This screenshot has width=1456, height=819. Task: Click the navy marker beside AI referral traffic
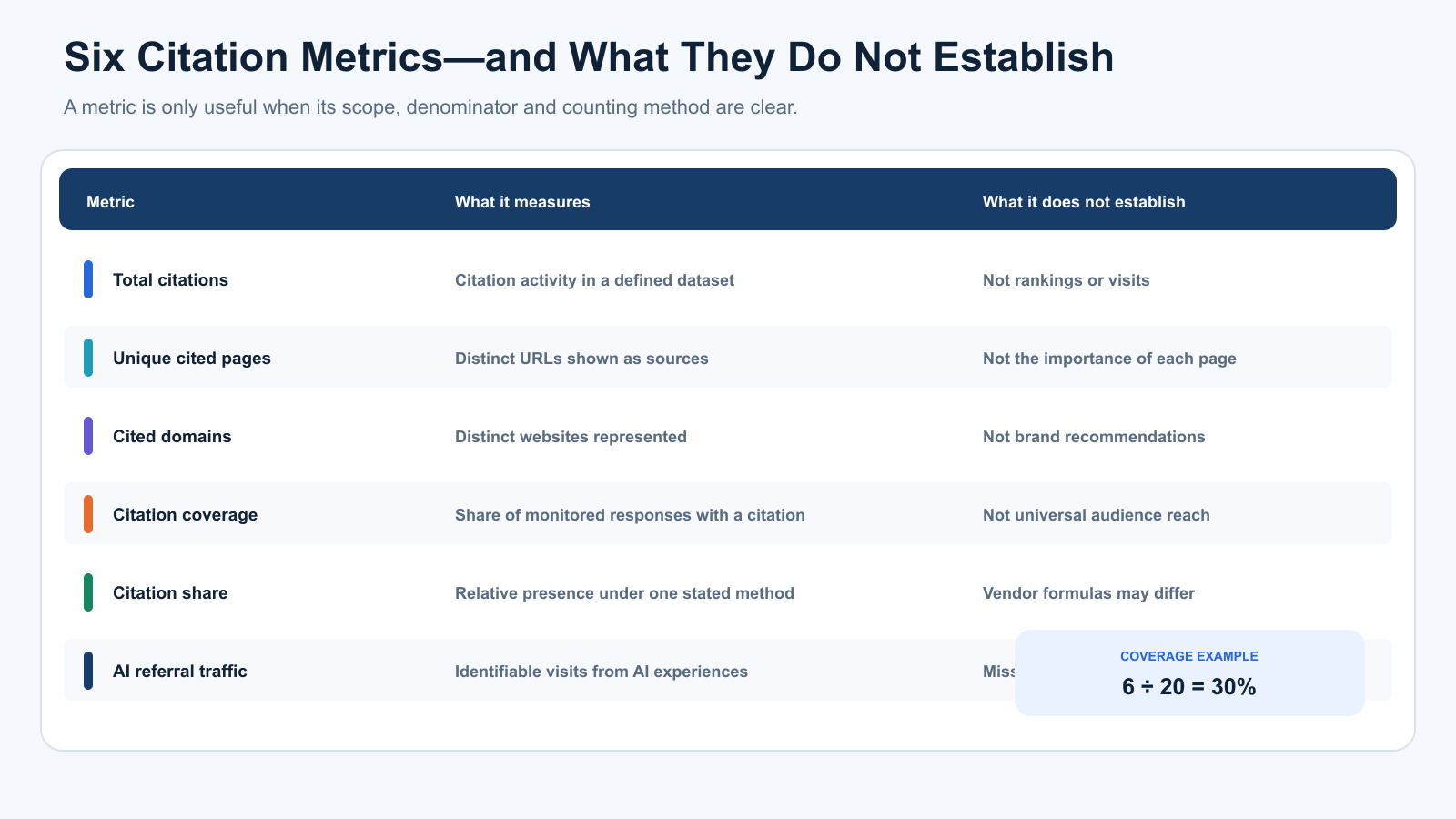(x=88, y=671)
